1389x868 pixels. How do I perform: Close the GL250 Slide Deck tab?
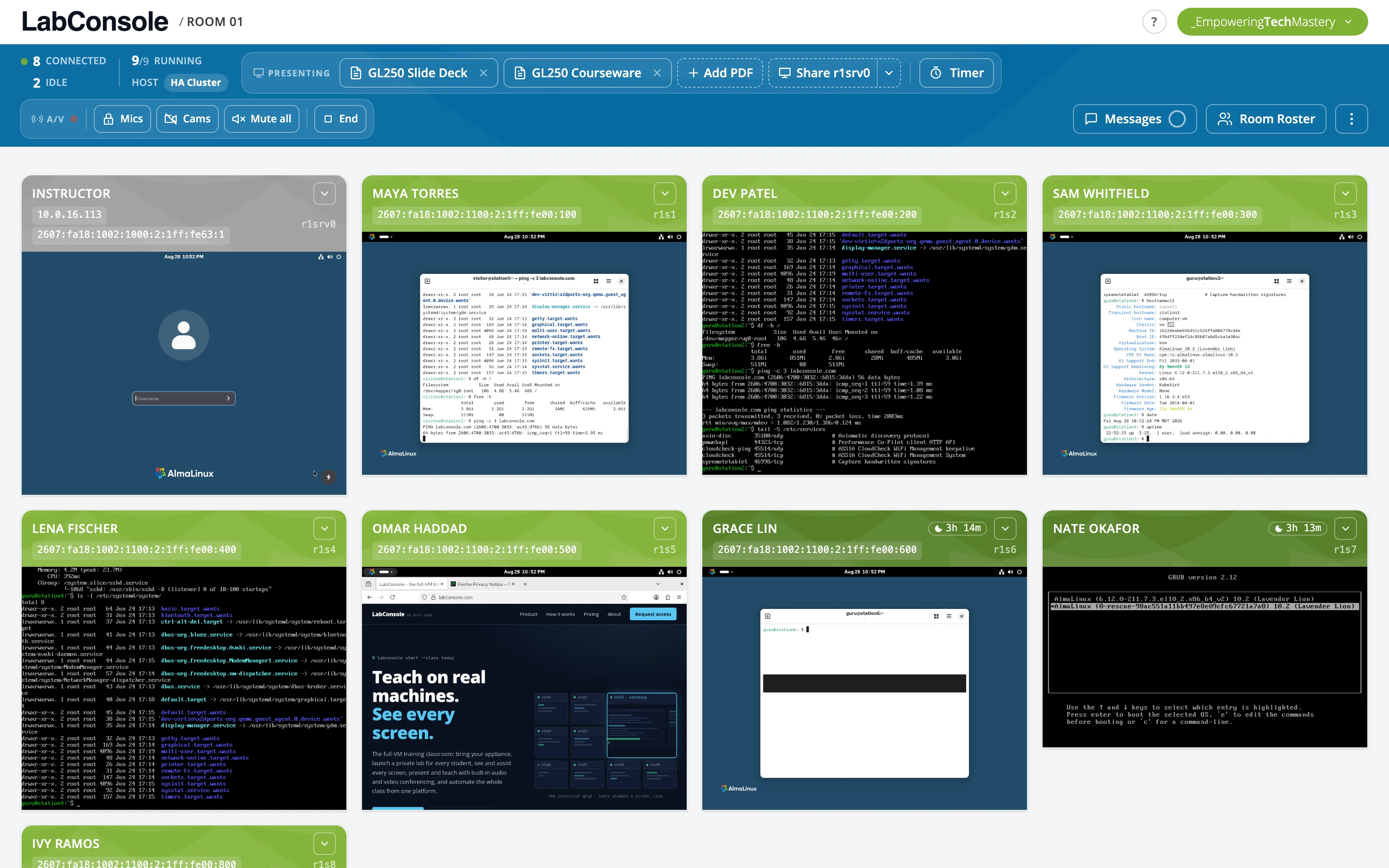click(x=483, y=73)
